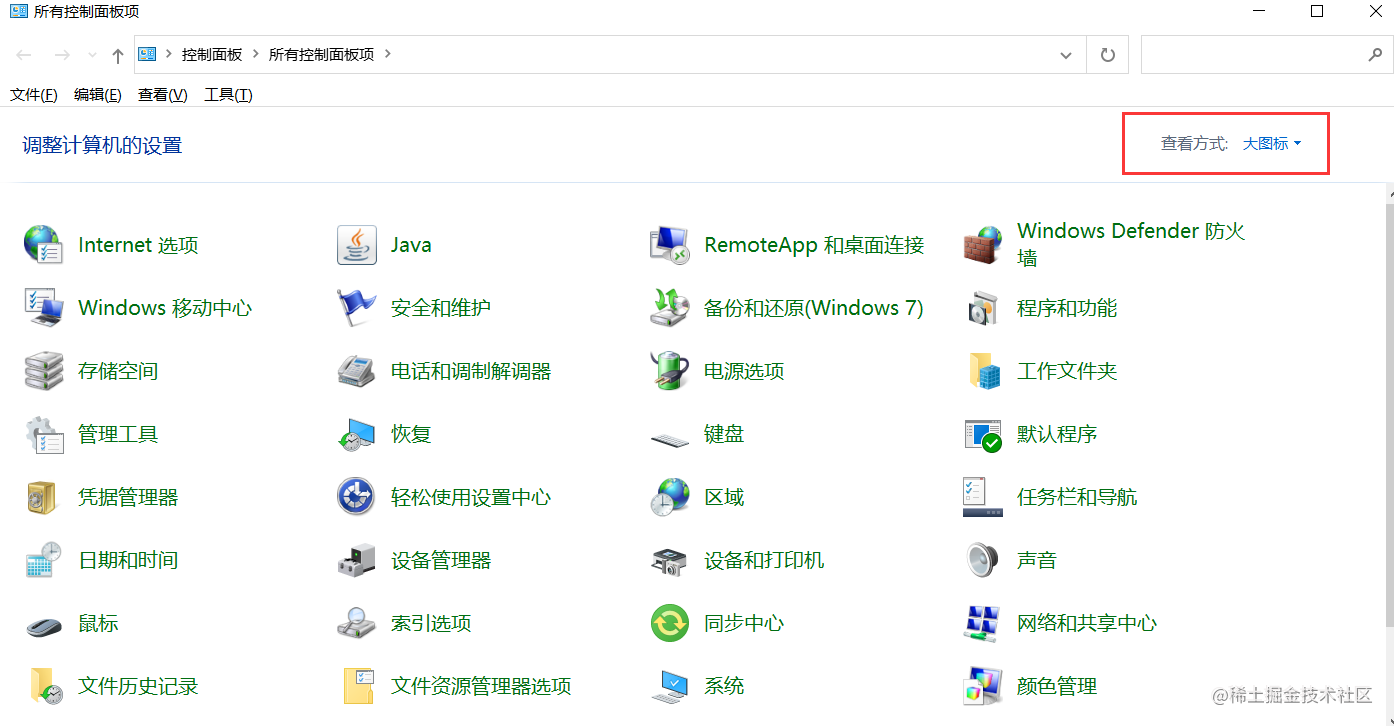
Task: Open the Internet 选项 globe icon
Action: point(43,245)
